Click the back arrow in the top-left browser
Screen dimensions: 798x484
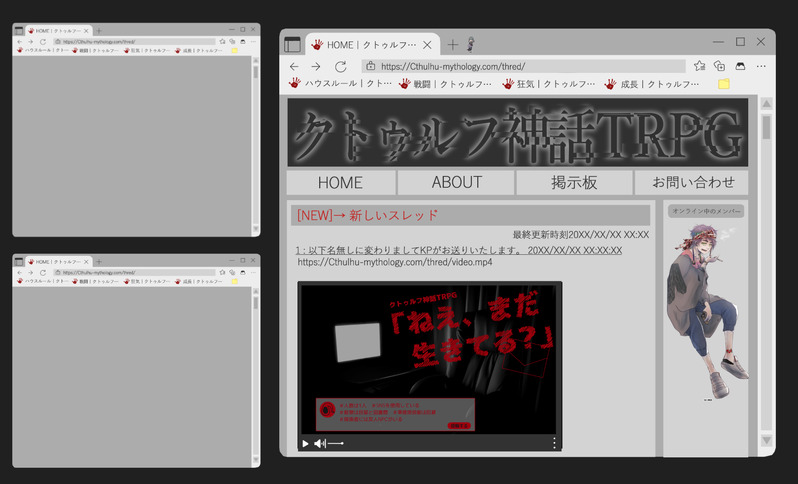19,42
